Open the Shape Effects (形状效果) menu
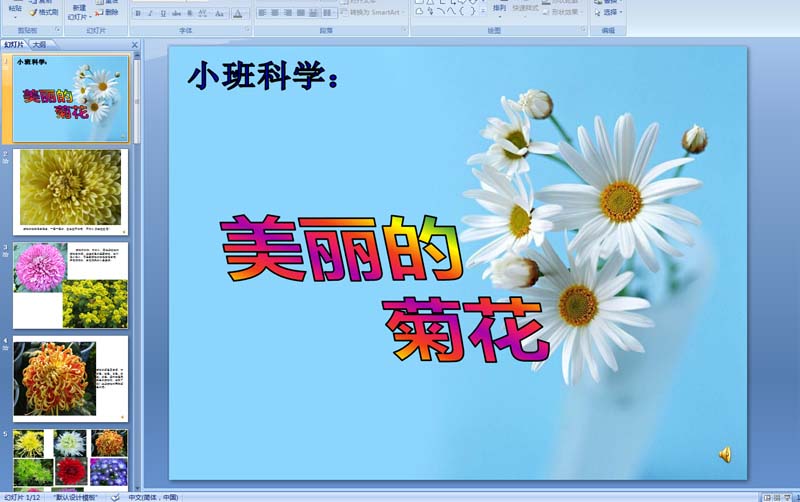 click(563, 12)
